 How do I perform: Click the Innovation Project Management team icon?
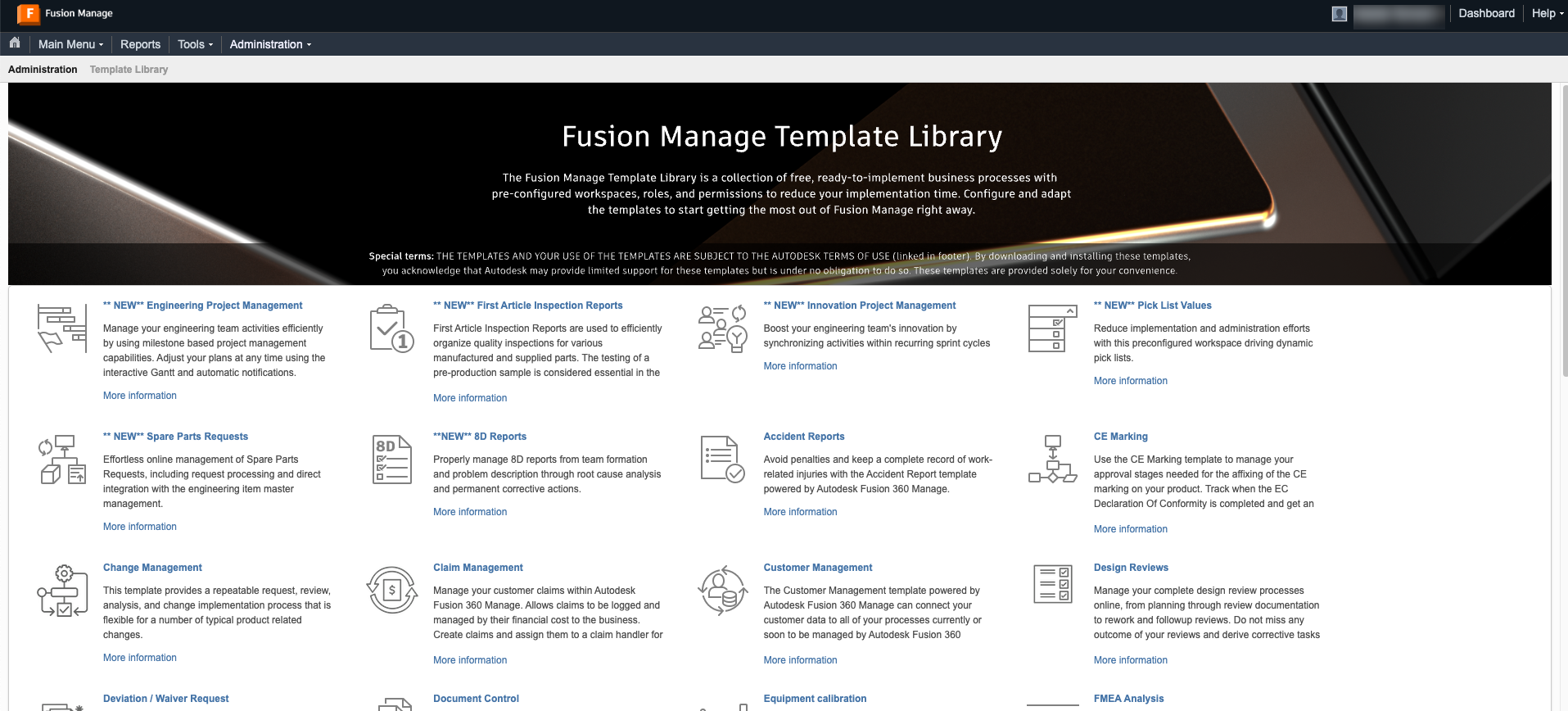click(x=722, y=328)
